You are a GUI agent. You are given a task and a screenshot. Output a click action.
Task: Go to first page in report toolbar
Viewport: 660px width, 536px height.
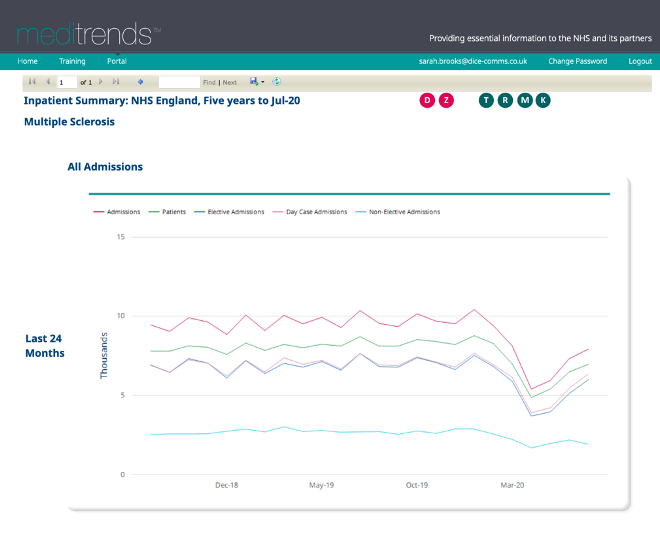click(32, 82)
